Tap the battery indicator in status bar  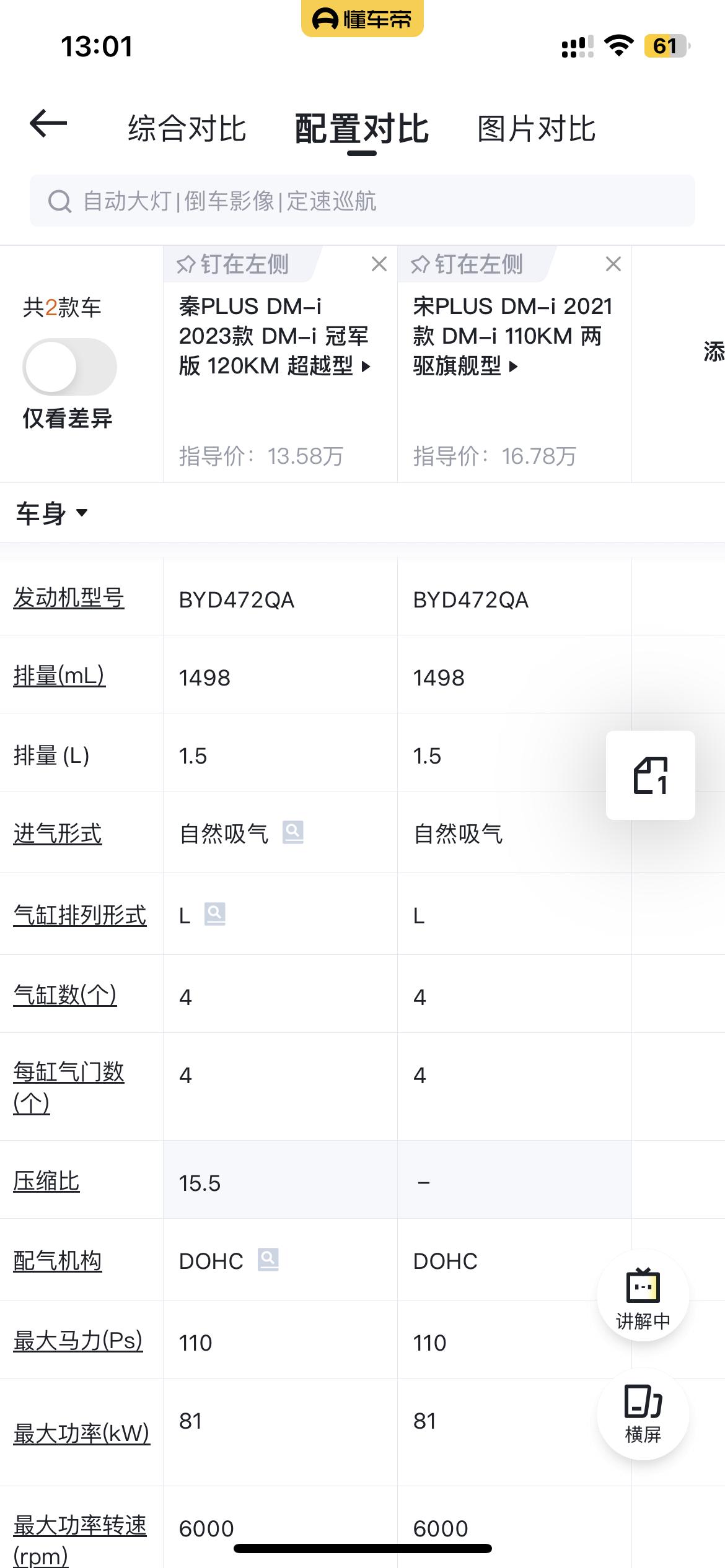pos(667,46)
